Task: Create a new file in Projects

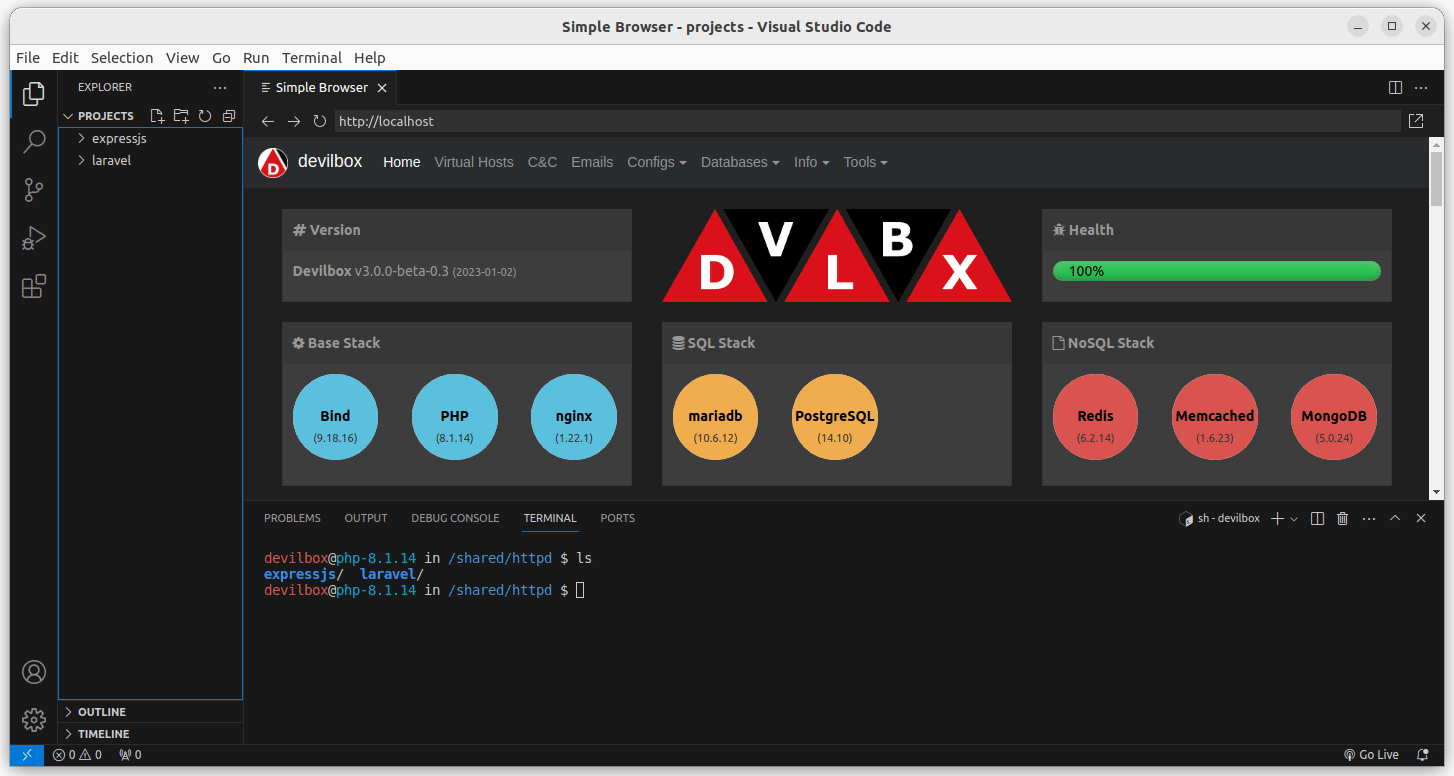Action: click(x=157, y=115)
